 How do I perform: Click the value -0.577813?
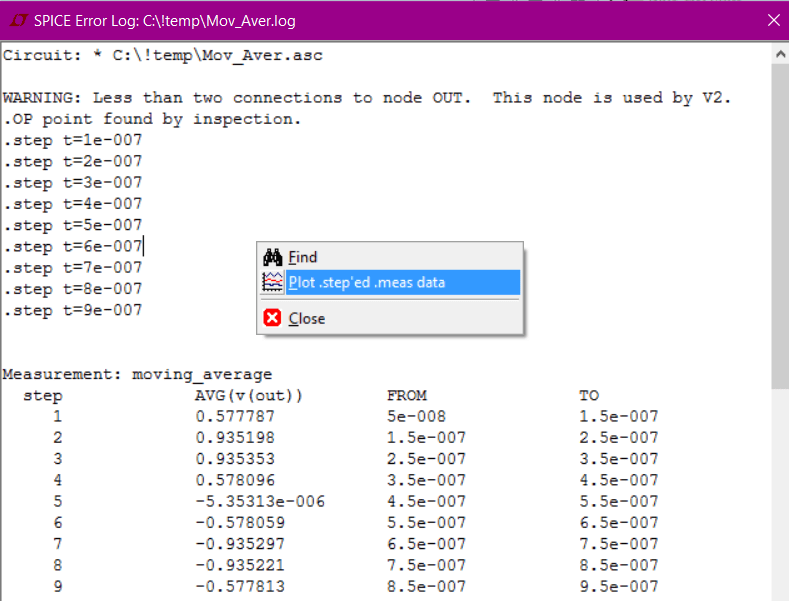(x=240, y=586)
